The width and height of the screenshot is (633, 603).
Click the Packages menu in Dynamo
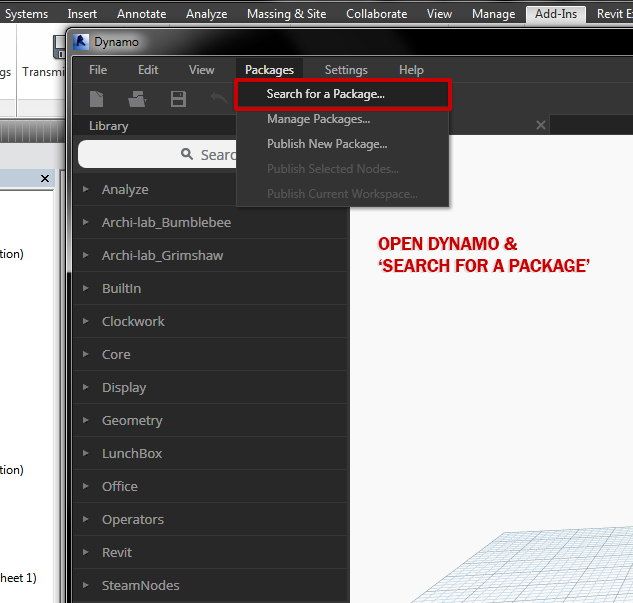tap(269, 70)
